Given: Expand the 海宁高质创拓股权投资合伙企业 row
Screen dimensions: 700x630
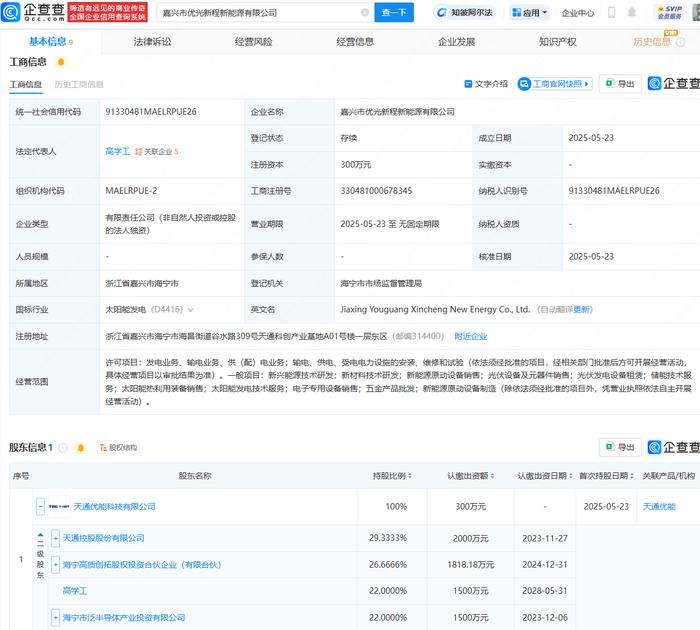Looking at the screenshot, I should pos(55,565).
